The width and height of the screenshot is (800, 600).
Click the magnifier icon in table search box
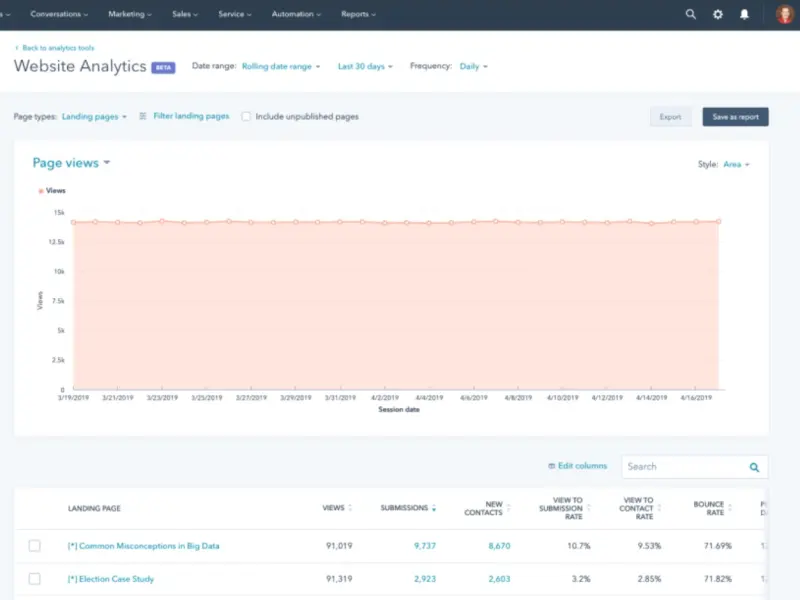pyautogui.click(x=754, y=467)
